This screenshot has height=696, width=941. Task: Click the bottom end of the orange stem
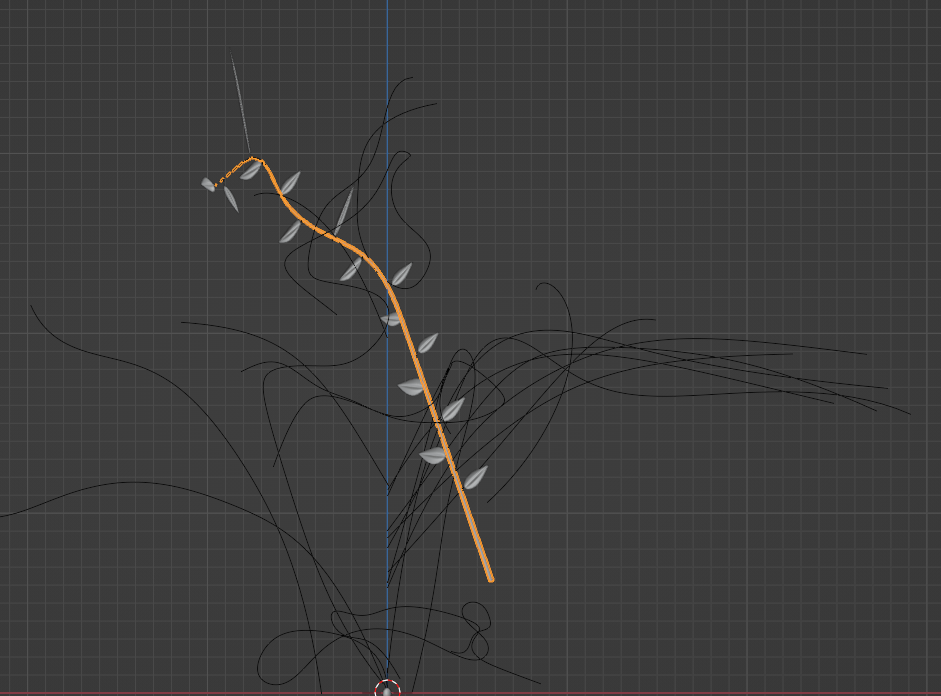coord(490,578)
